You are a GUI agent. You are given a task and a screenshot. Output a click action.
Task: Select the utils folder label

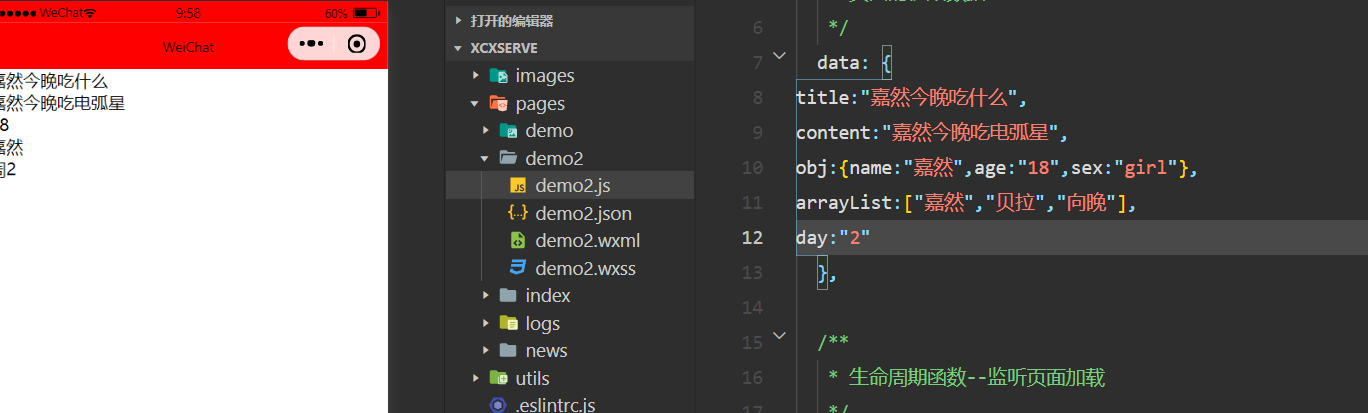[532, 378]
